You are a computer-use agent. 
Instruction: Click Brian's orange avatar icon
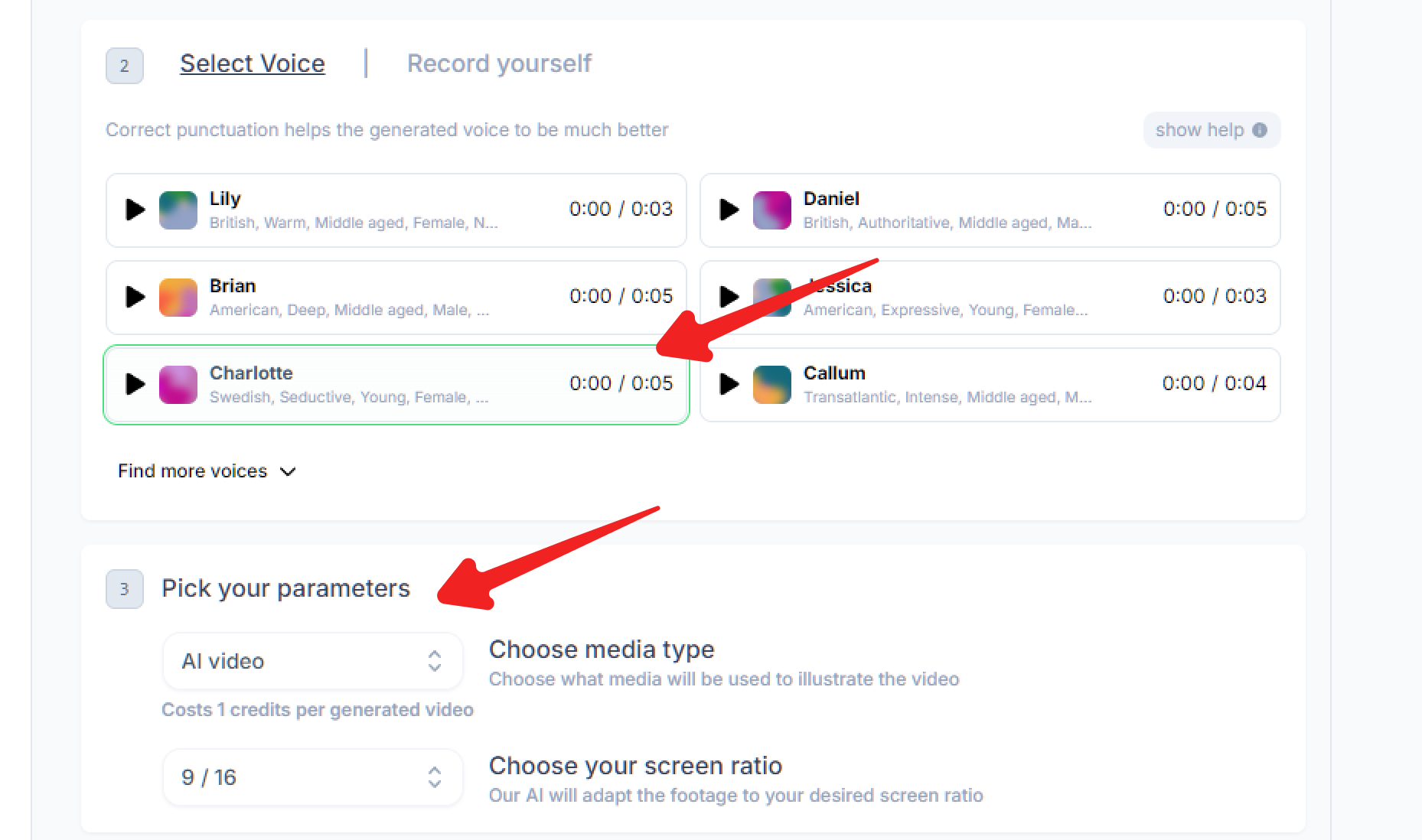pos(178,298)
